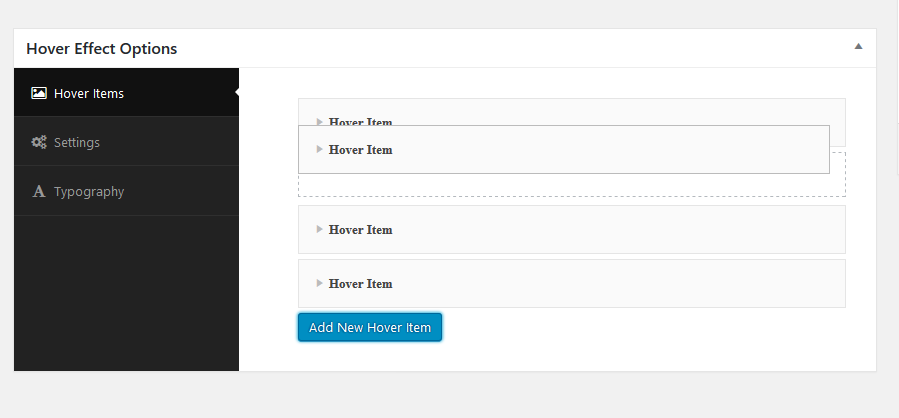Click the Hover Effect Options panel title

click(101, 49)
